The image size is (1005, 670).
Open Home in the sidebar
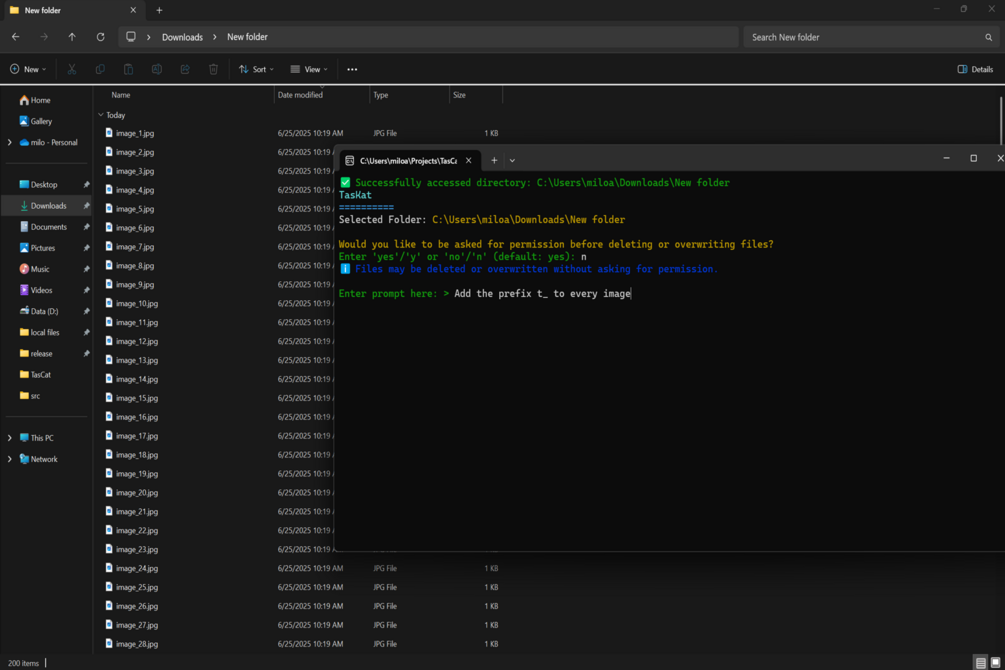(x=35, y=100)
